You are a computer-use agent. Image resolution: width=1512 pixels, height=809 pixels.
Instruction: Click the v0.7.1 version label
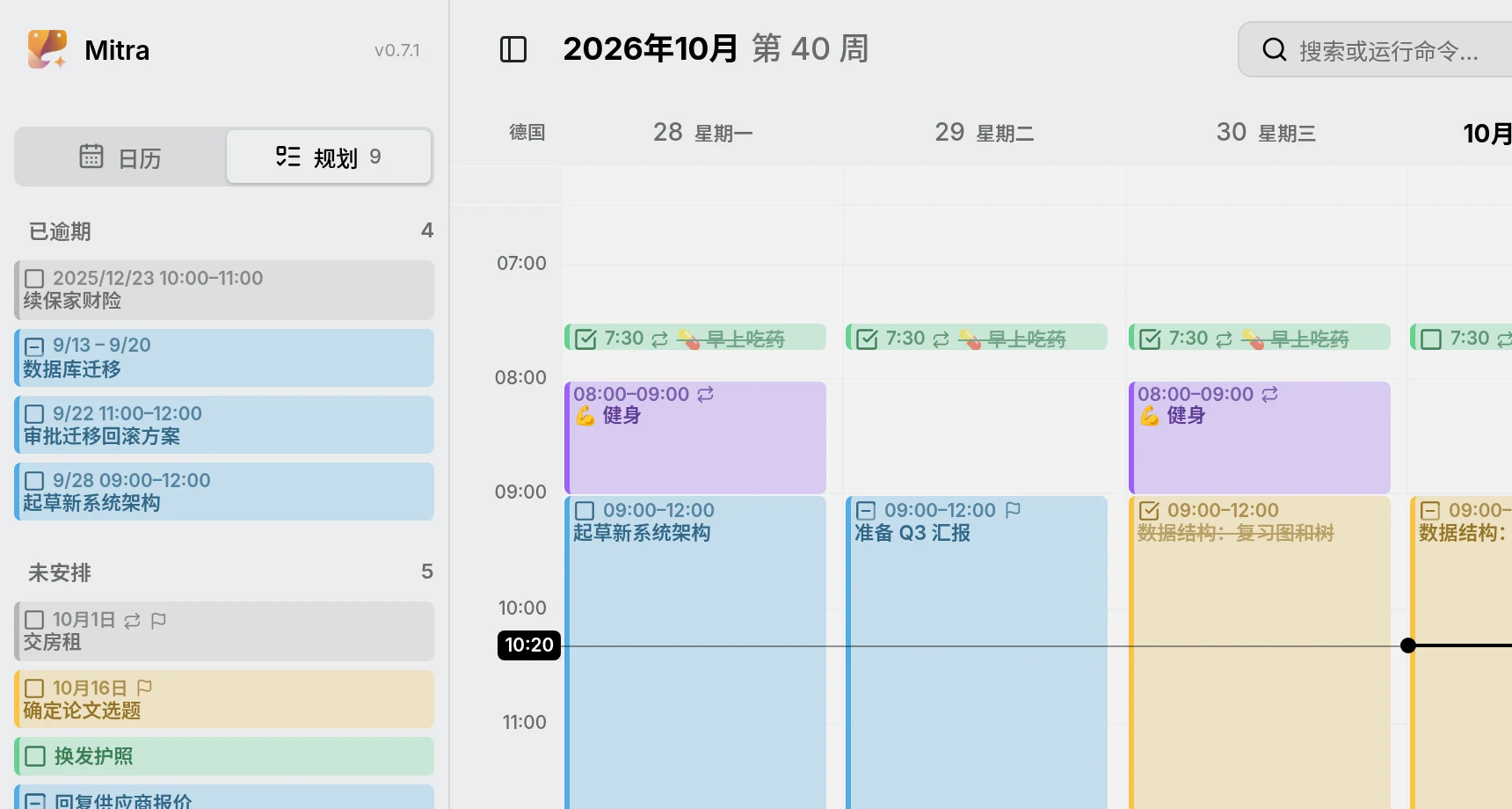tap(397, 51)
